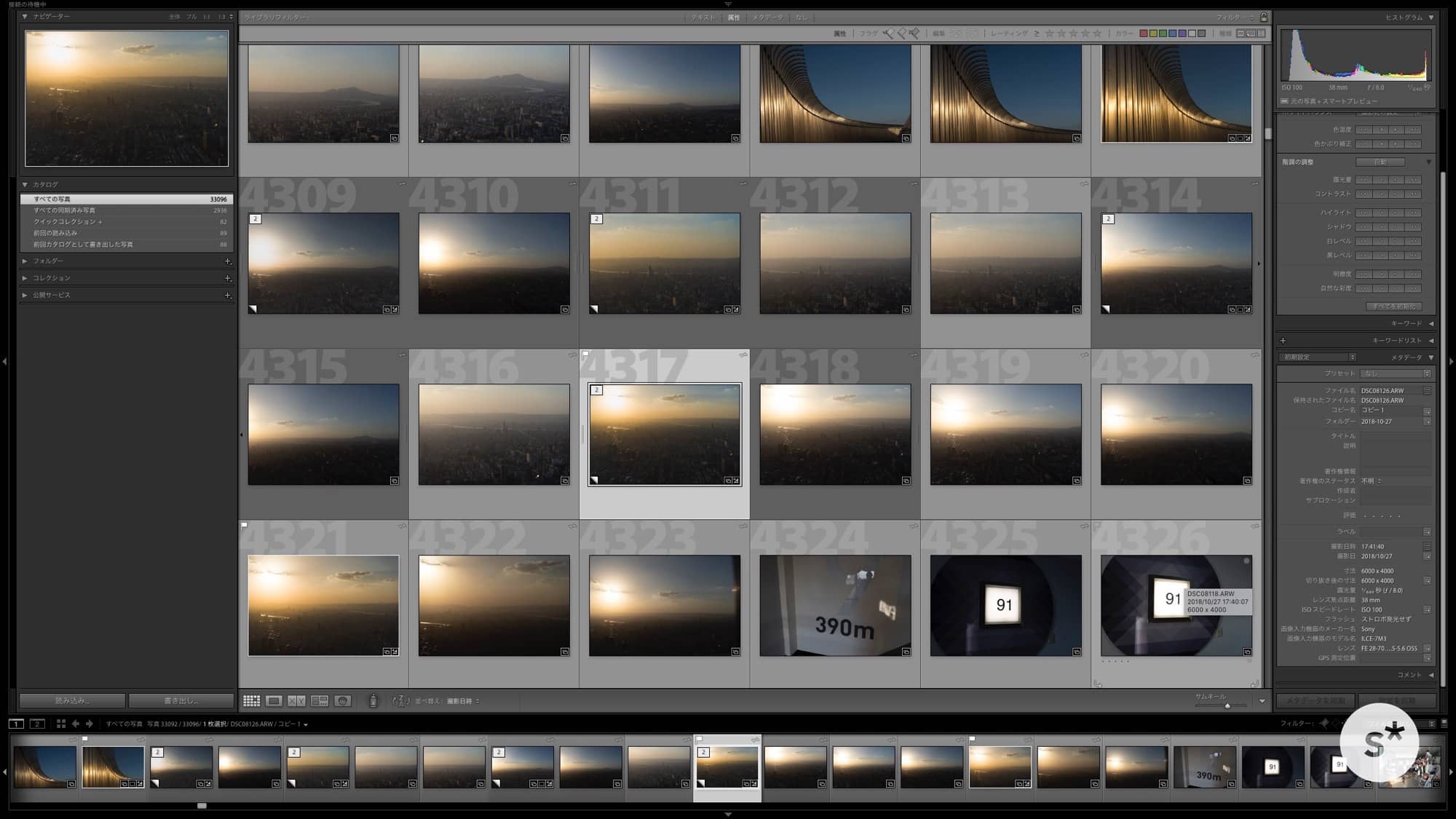Select テキスト filter tab
1456x819 pixels.
(x=703, y=17)
